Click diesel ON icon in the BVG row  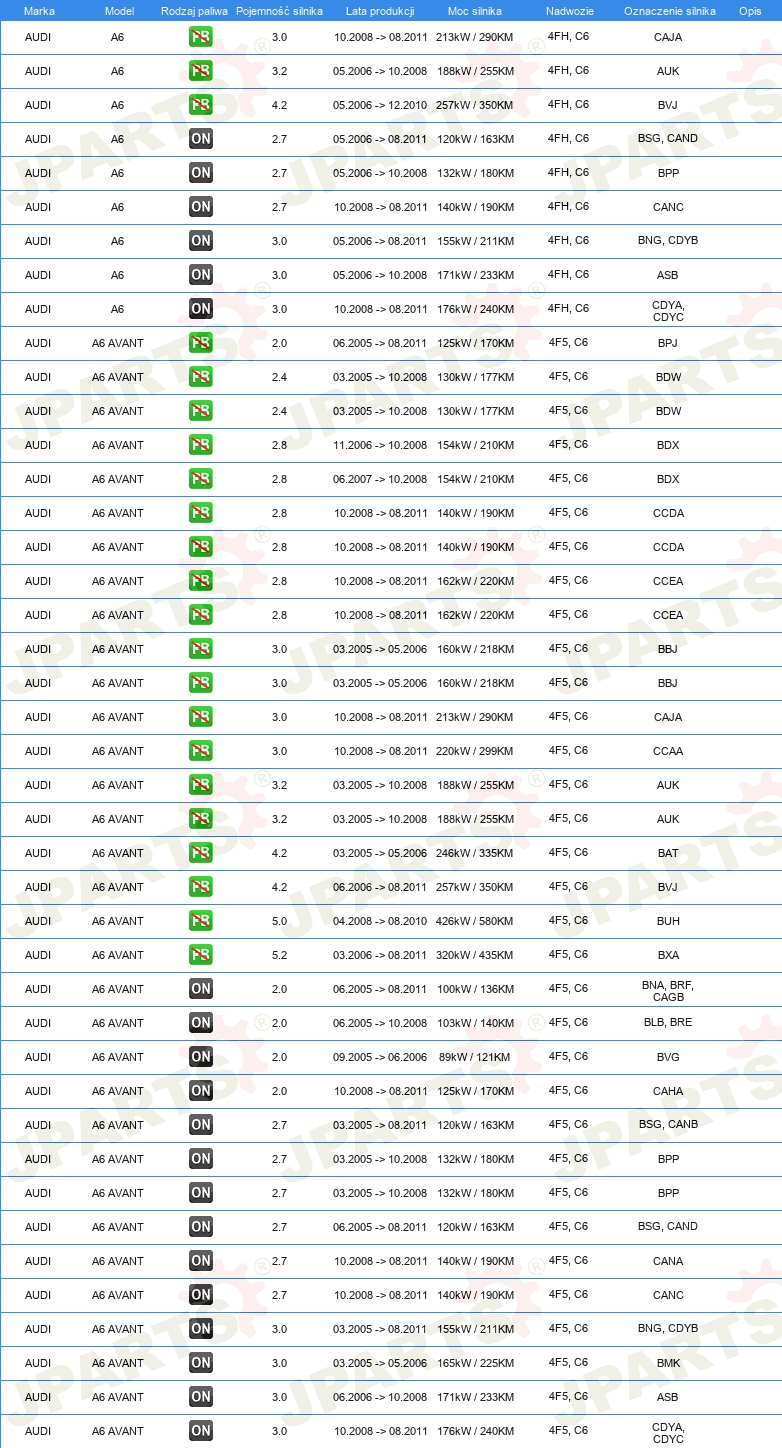click(x=201, y=1058)
